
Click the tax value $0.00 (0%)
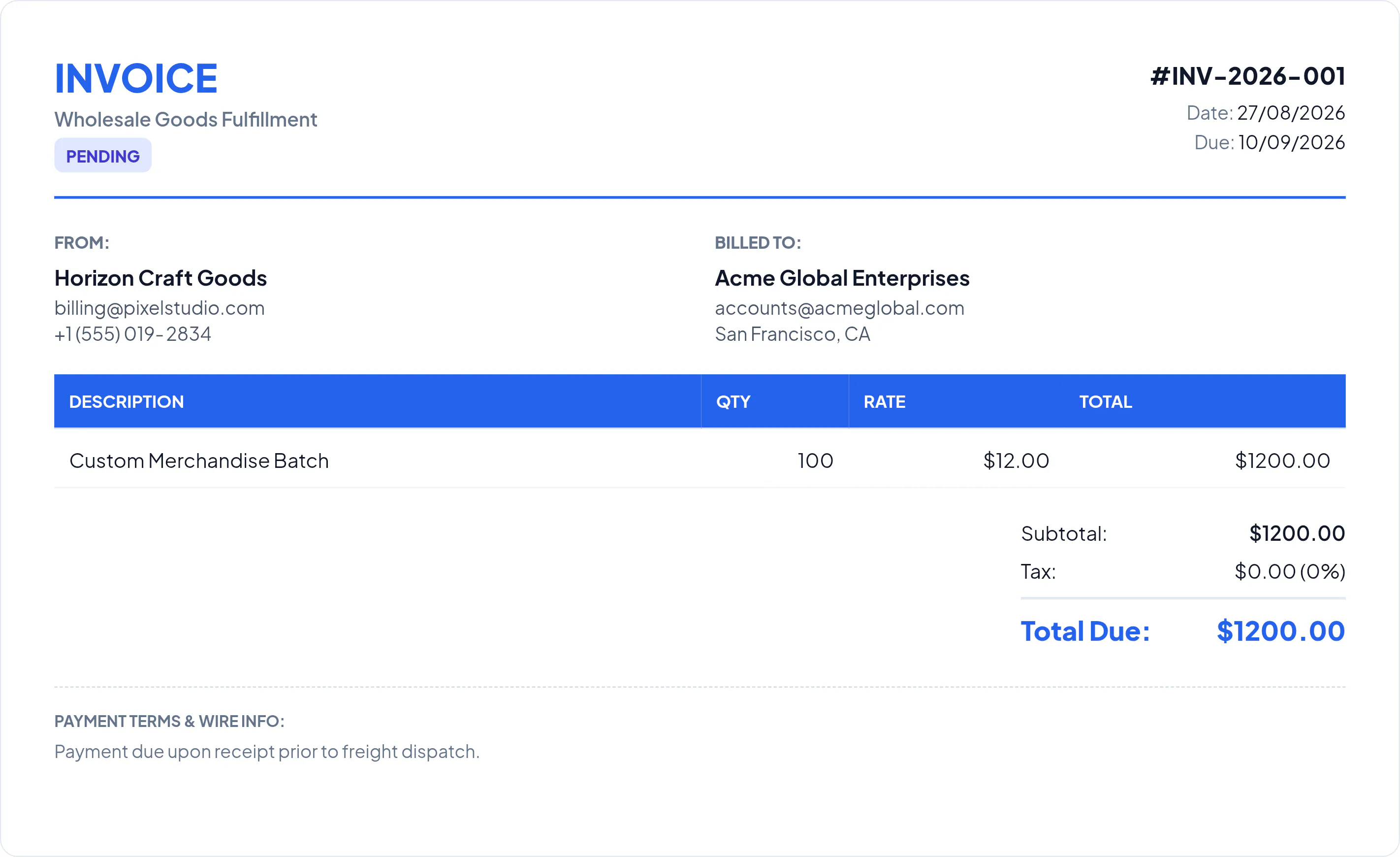pos(1290,572)
